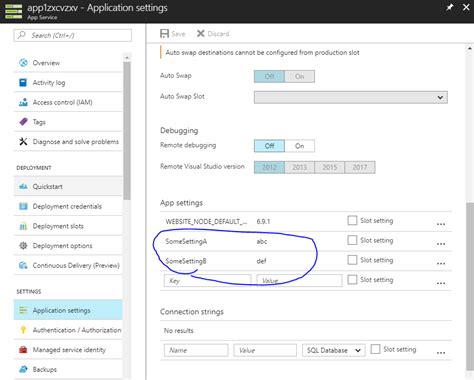Focus the connection string Value field
474x380 pixels.
click(265, 350)
